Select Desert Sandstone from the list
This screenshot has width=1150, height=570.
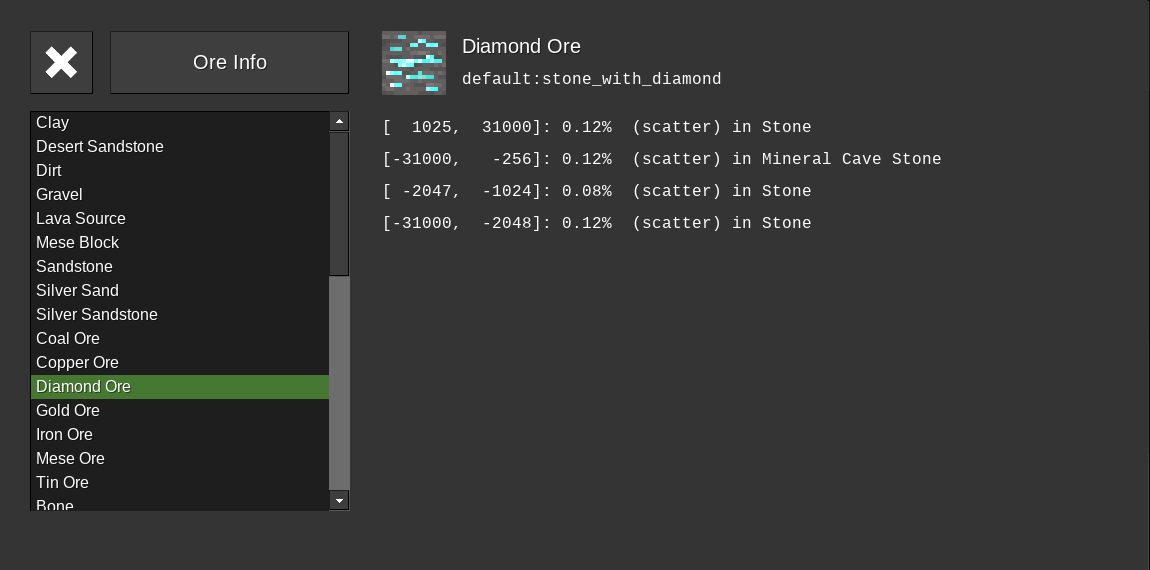click(x=99, y=147)
